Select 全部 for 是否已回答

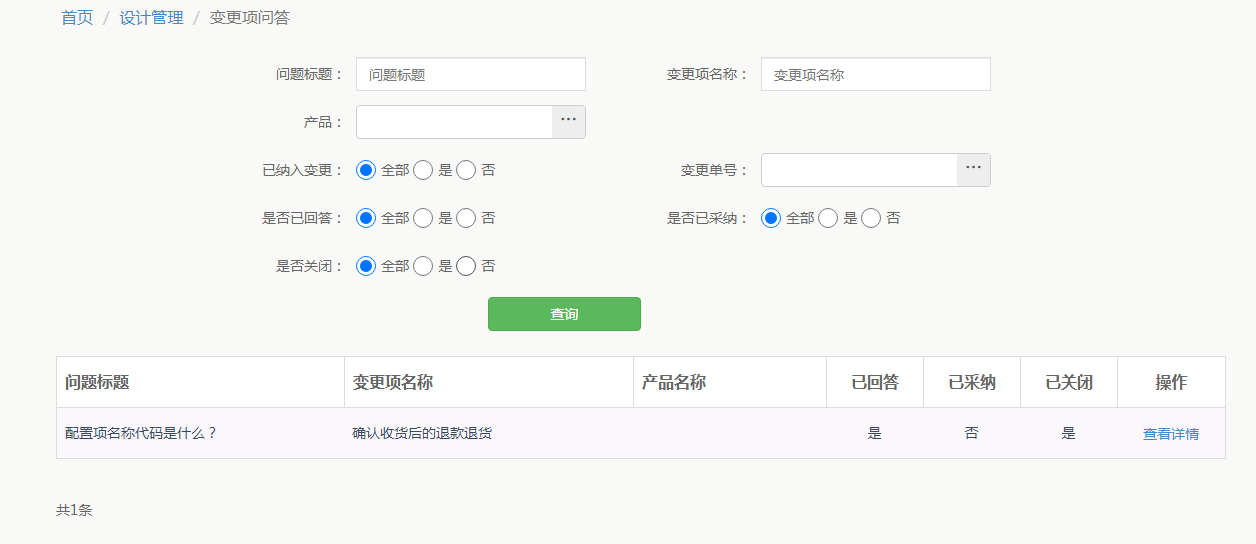366,218
